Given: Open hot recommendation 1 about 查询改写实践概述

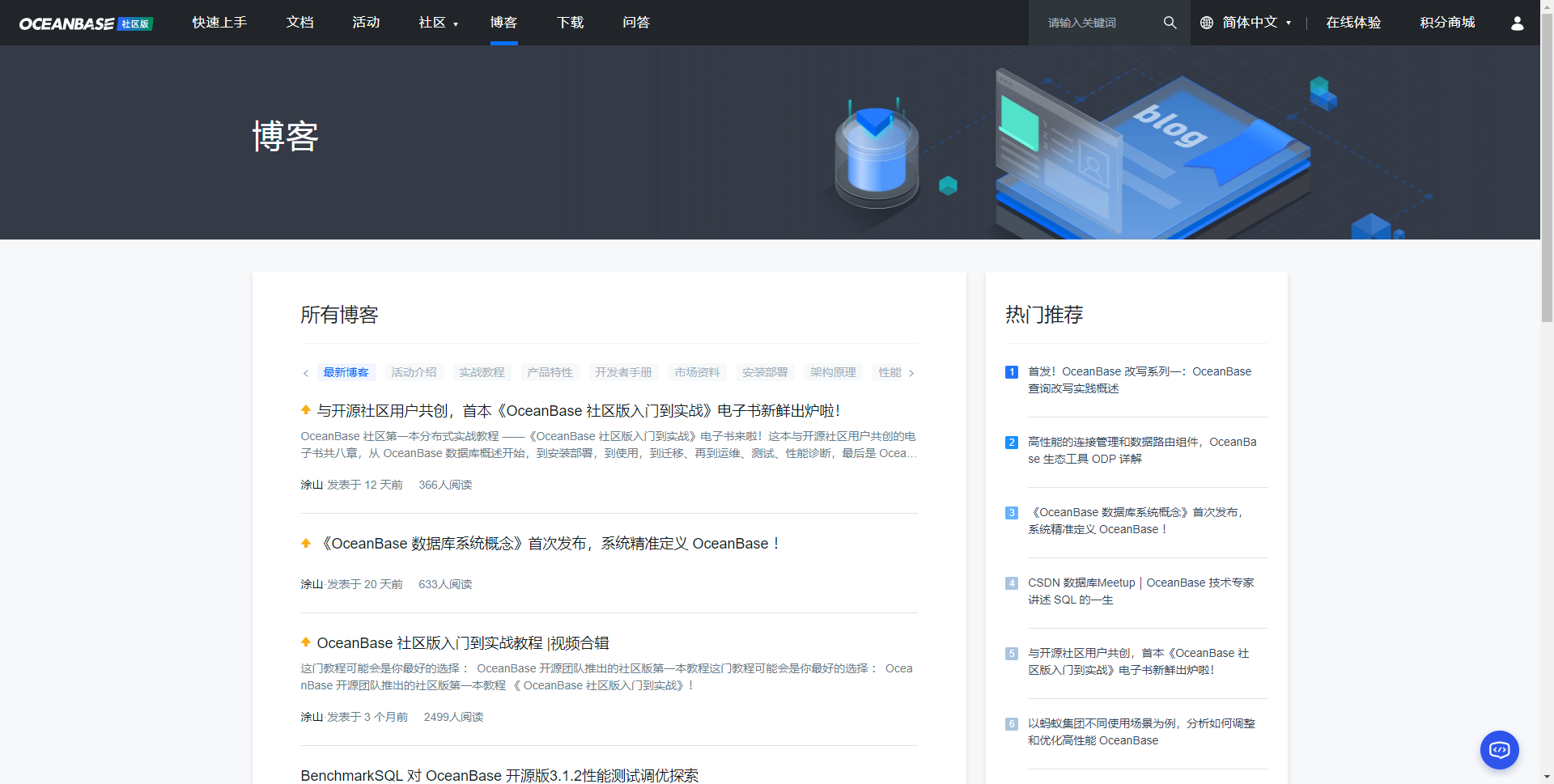Looking at the screenshot, I should click(x=1140, y=380).
